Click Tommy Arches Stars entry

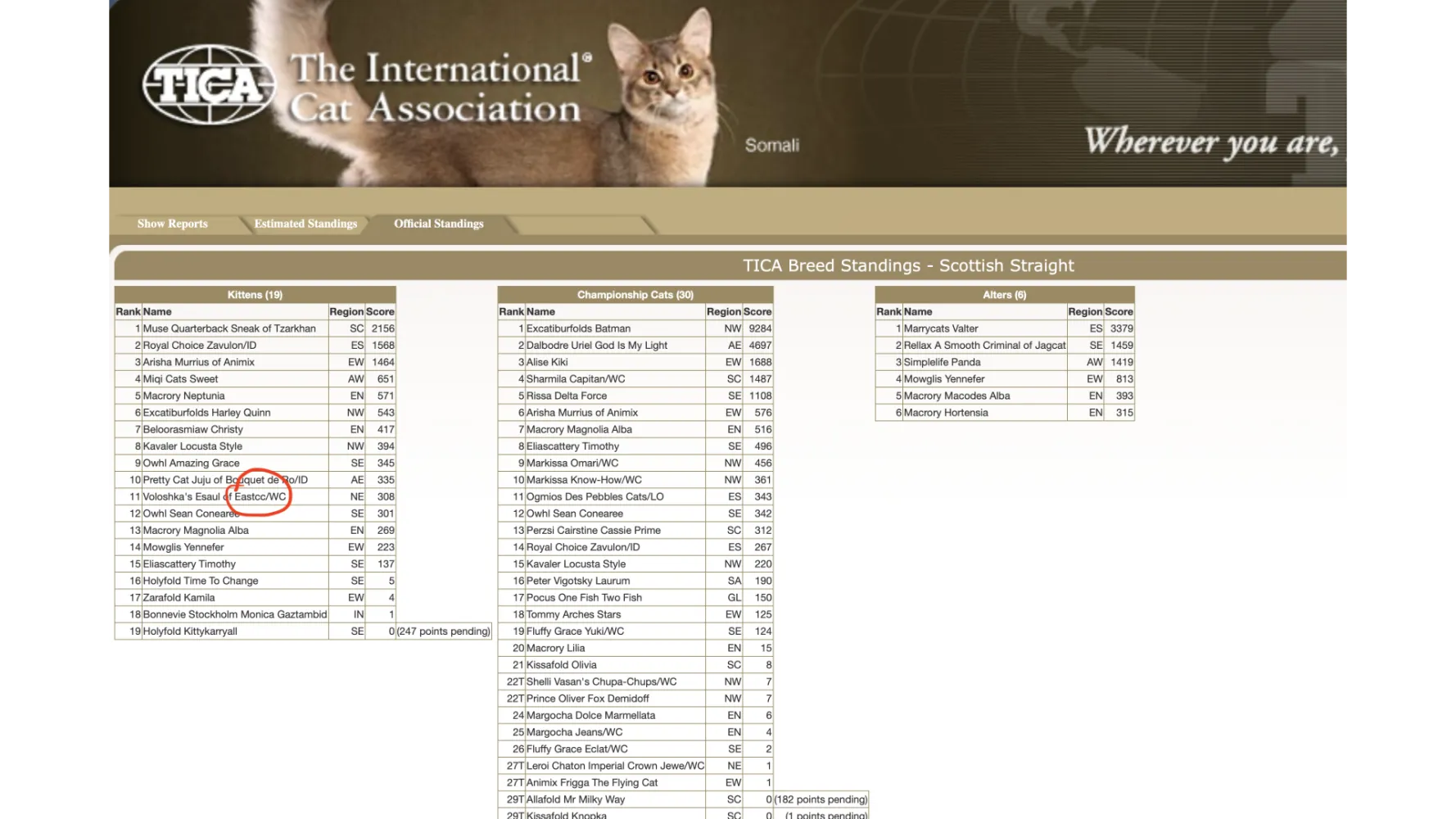tap(573, 614)
